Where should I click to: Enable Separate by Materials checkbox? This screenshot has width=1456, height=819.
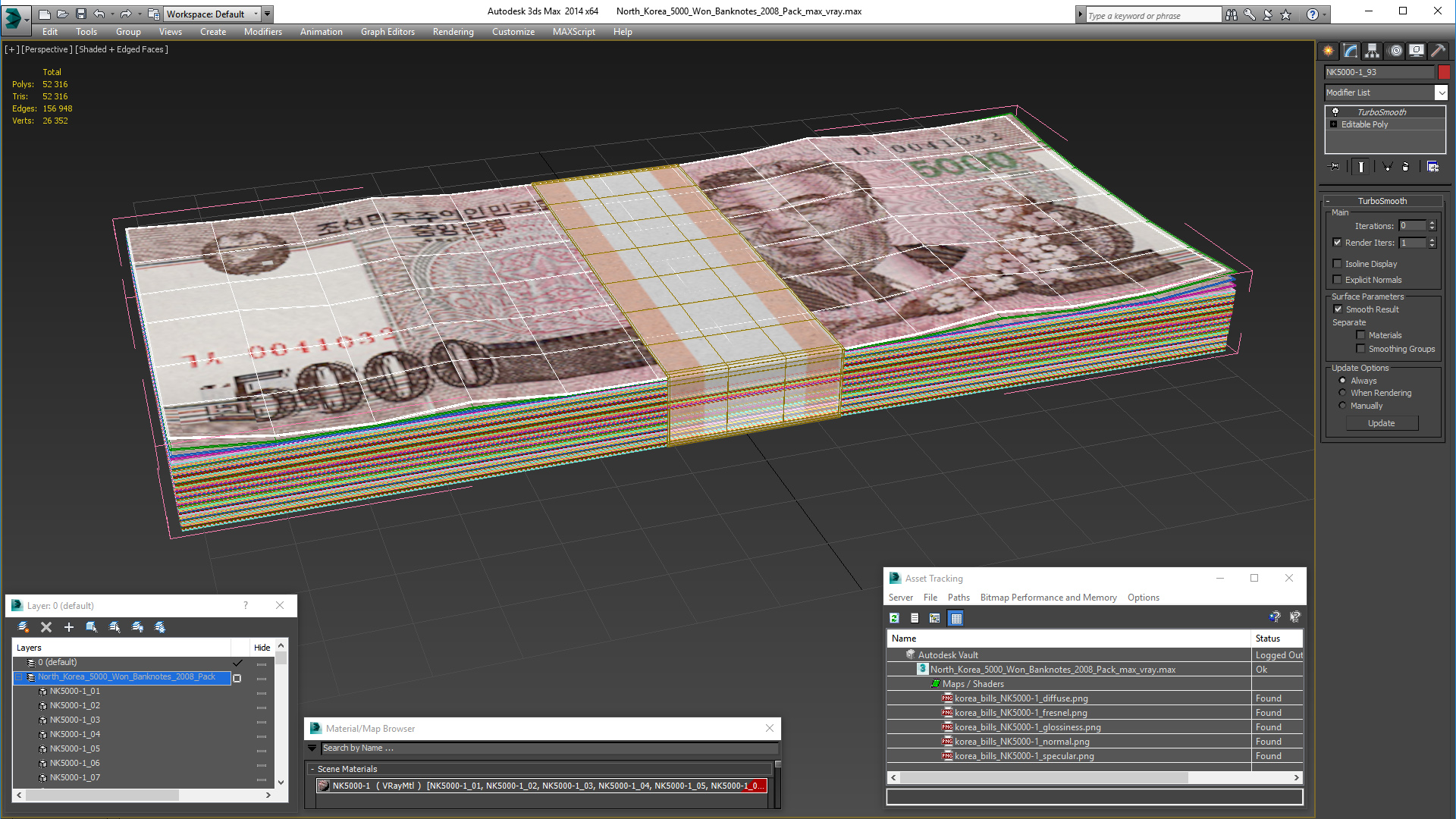click(1361, 335)
